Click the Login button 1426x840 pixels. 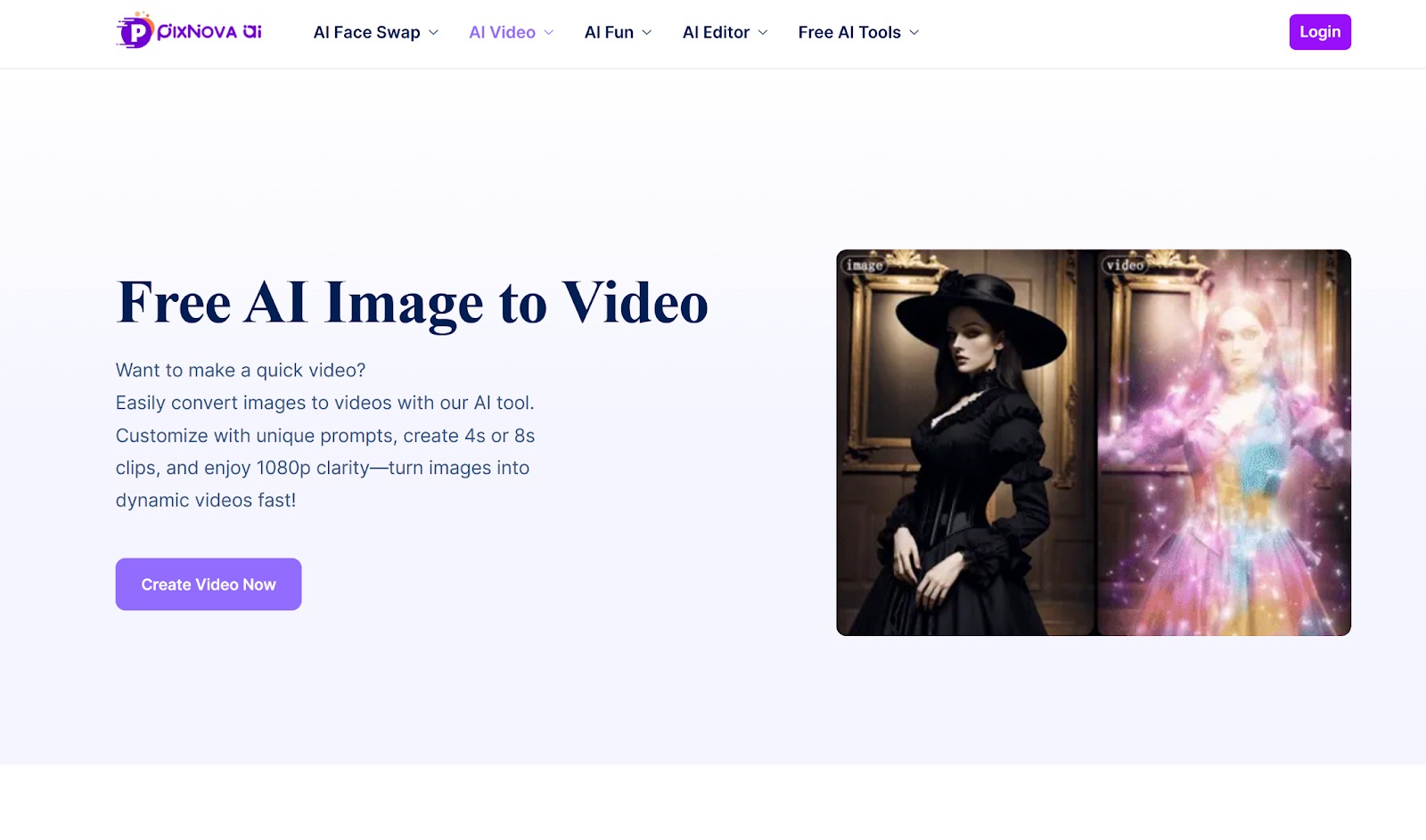pos(1320,32)
